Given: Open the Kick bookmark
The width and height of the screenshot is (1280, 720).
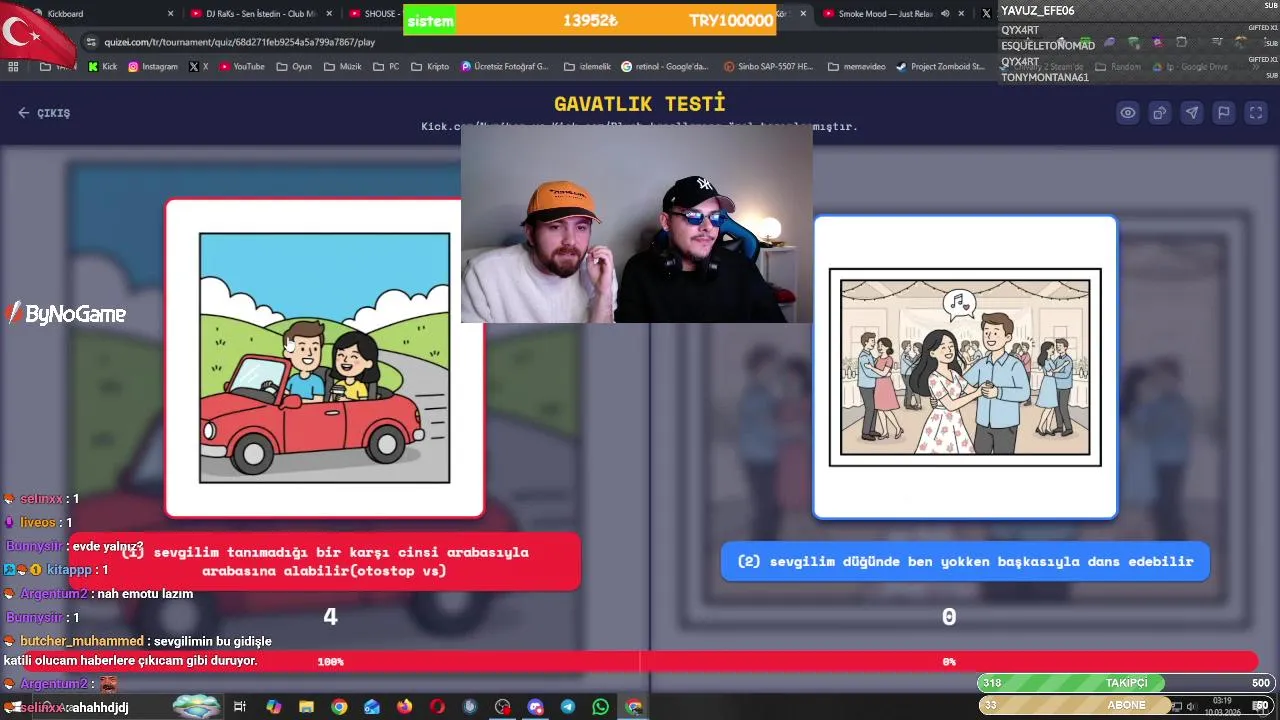Looking at the screenshot, I should tap(102, 67).
